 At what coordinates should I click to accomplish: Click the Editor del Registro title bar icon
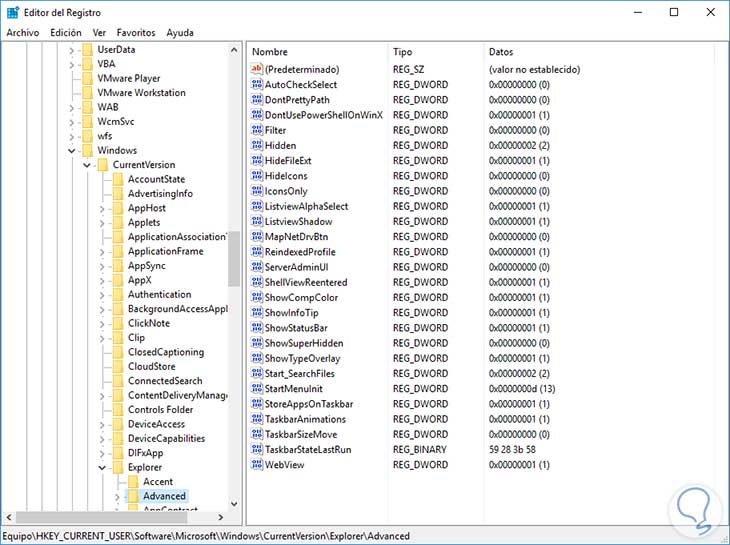(x=13, y=13)
